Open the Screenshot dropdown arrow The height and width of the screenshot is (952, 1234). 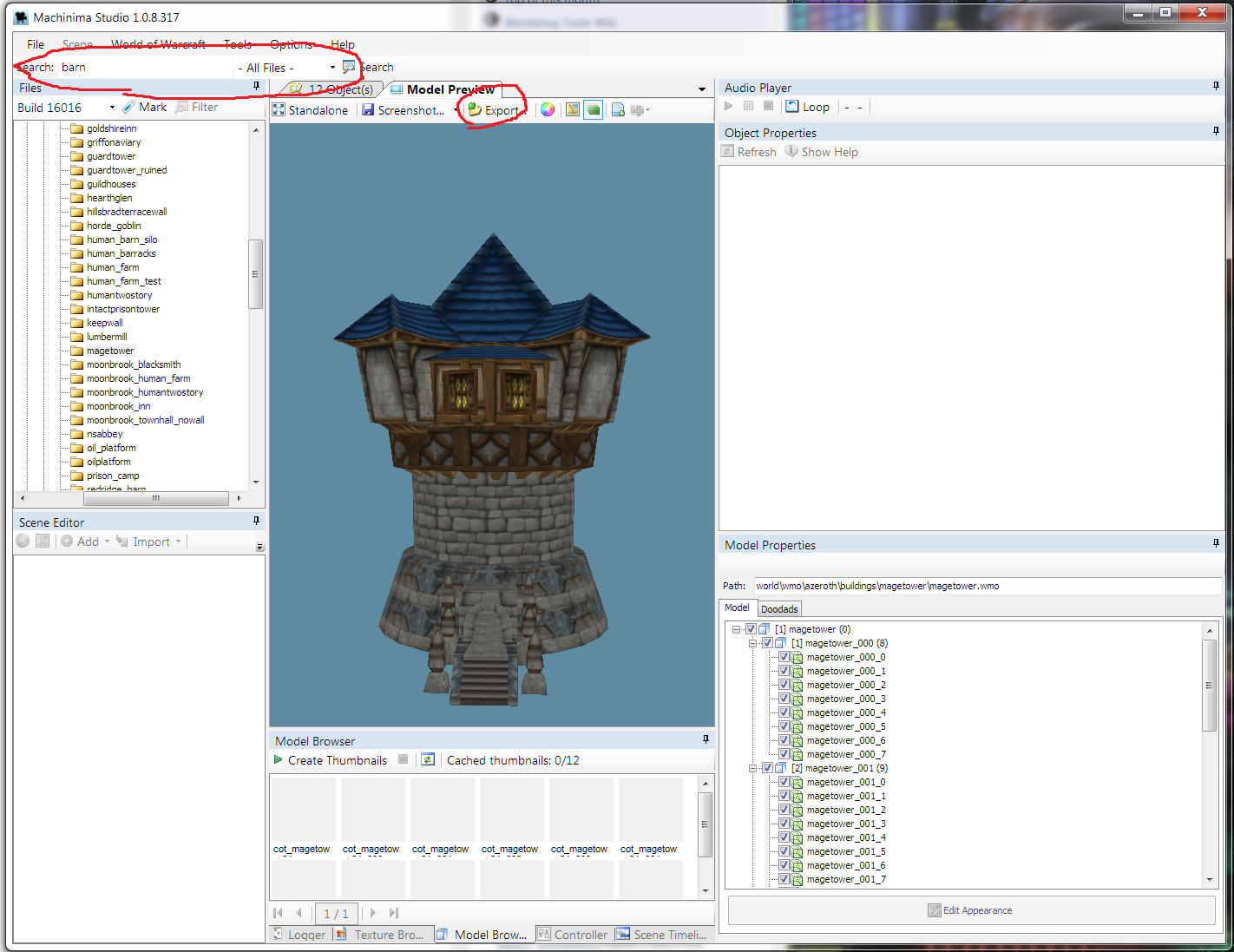tap(456, 110)
